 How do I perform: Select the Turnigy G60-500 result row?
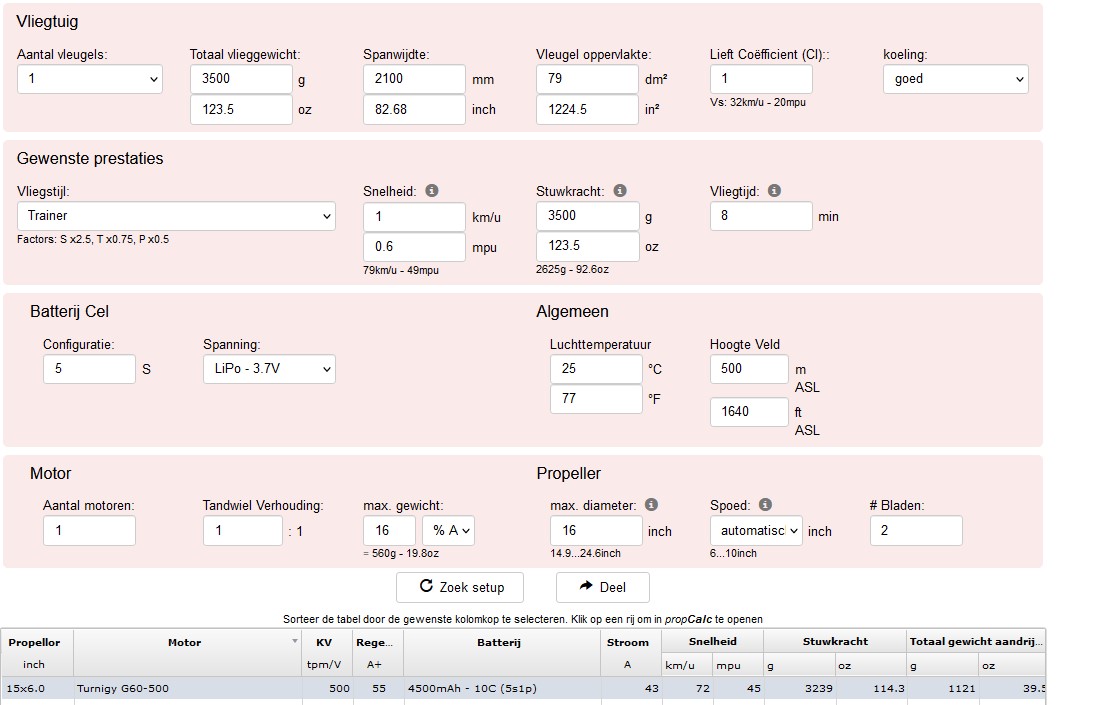523,688
